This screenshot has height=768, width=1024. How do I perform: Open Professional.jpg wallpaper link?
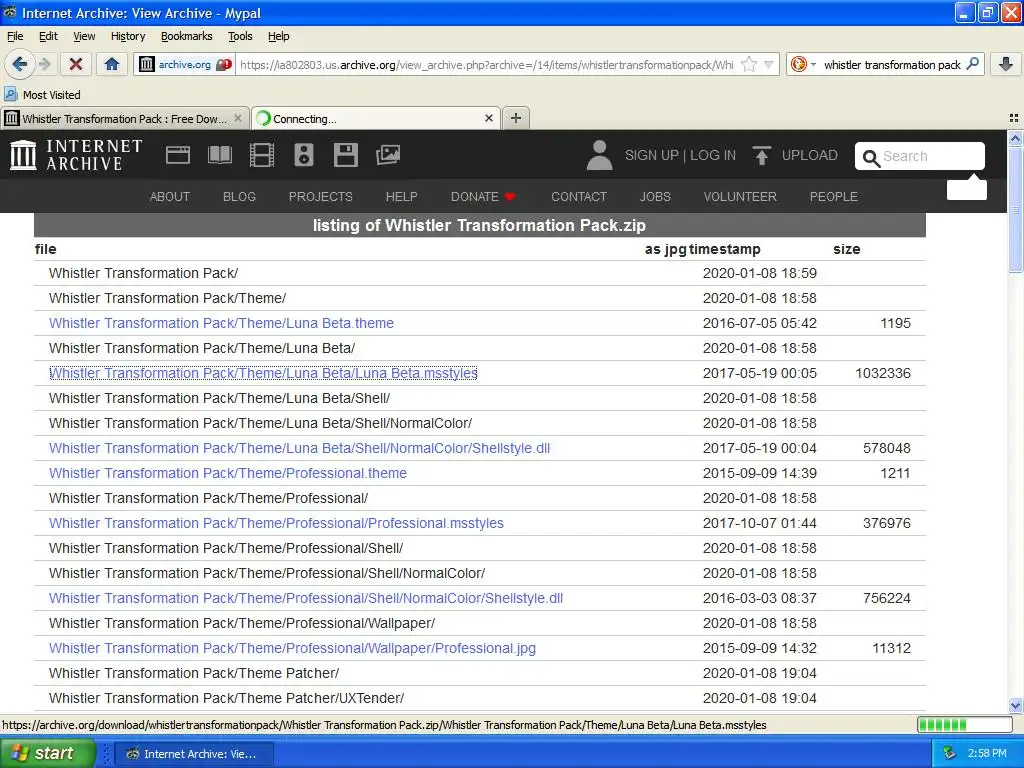[x=293, y=648]
